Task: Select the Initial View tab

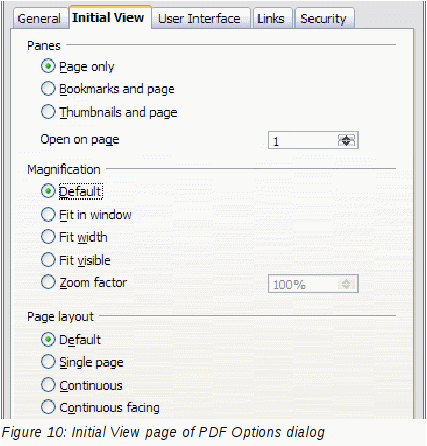Action: [x=110, y=17]
